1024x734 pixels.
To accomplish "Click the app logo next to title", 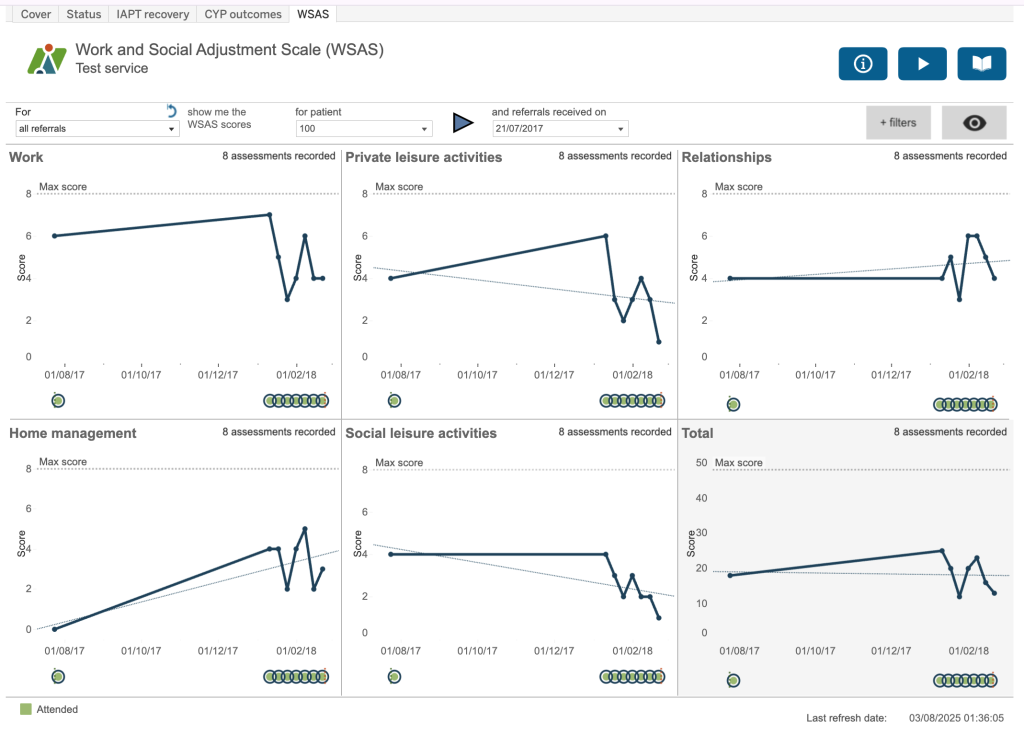I will [47, 59].
